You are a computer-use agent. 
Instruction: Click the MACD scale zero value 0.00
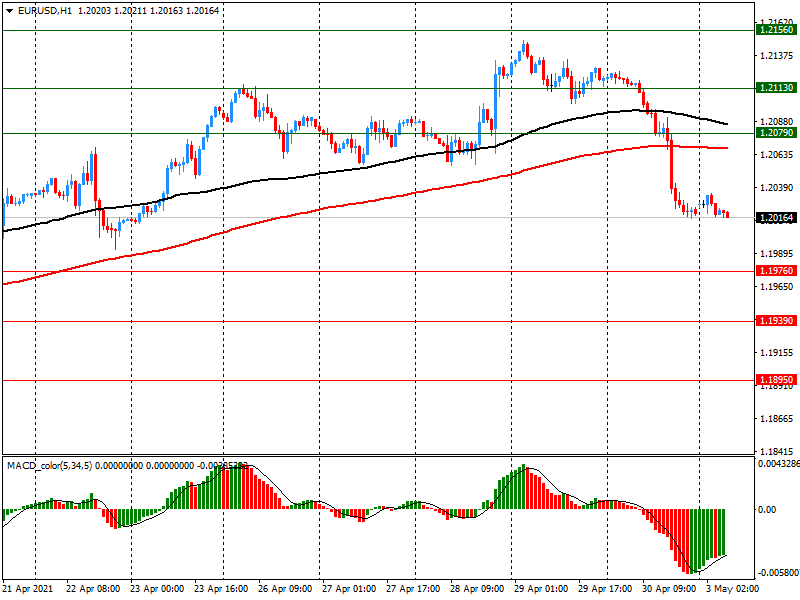(x=767, y=509)
